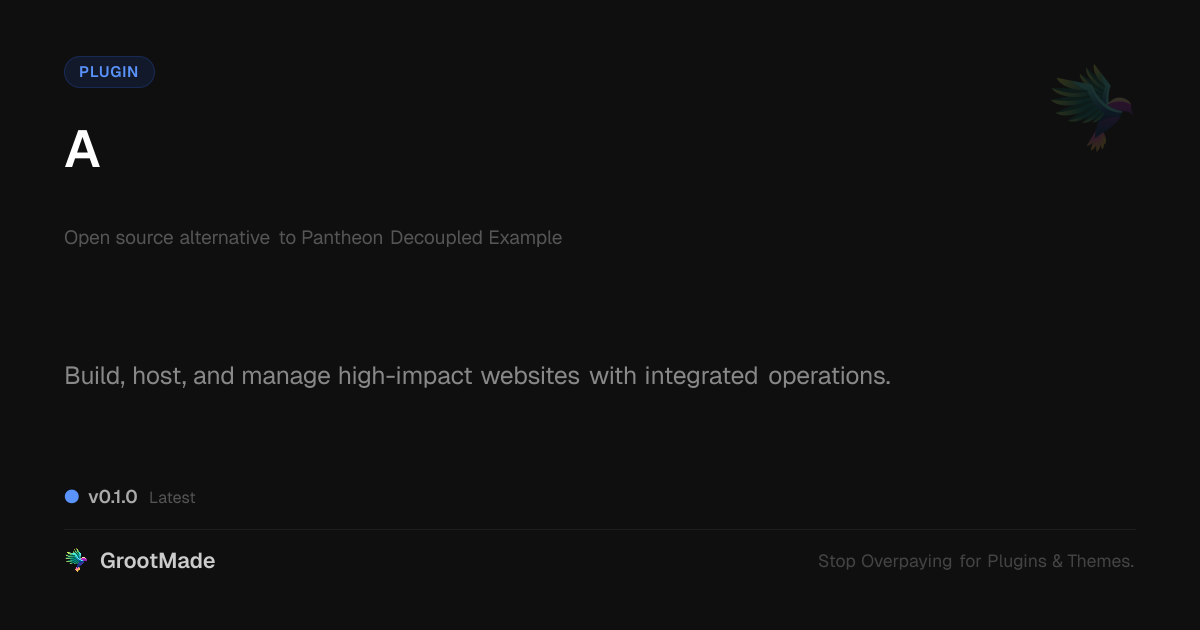Click the small GrootMade bird icon
The width and height of the screenshot is (1200, 630).
[x=76, y=561]
